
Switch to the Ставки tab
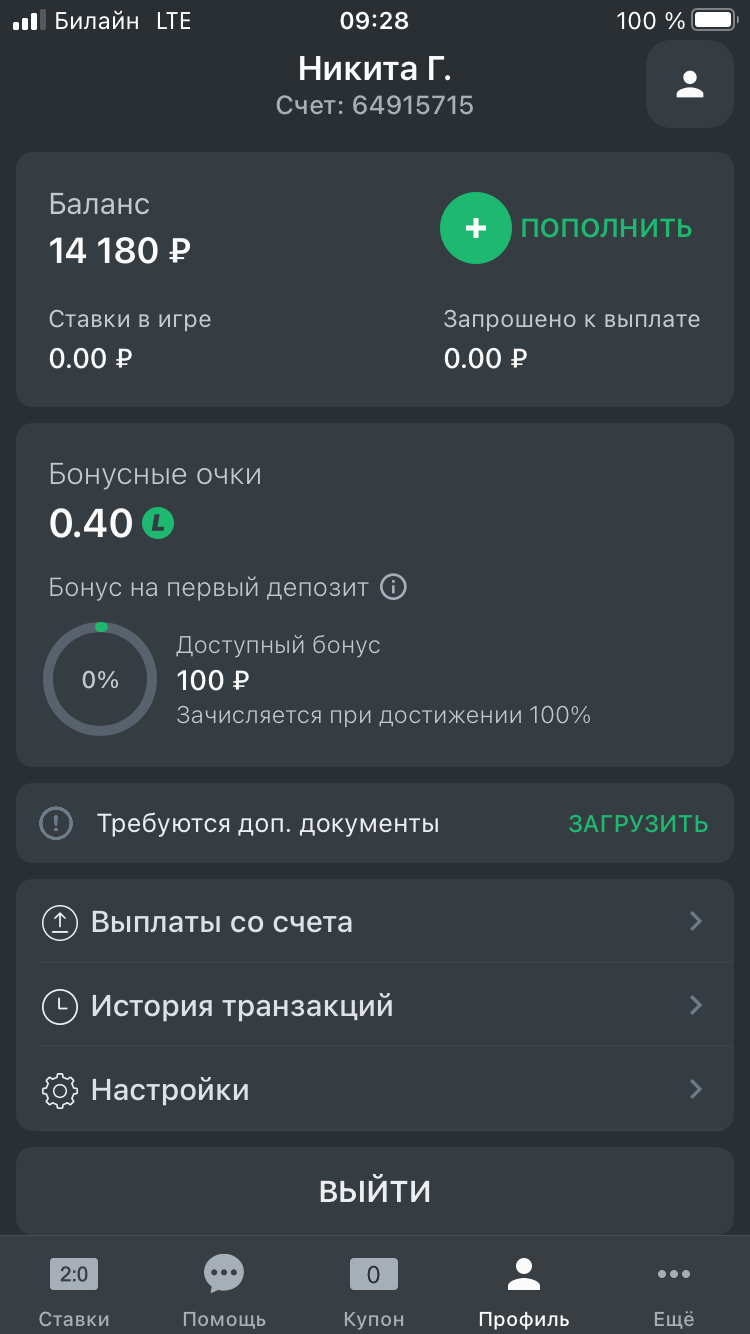point(74,1290)
